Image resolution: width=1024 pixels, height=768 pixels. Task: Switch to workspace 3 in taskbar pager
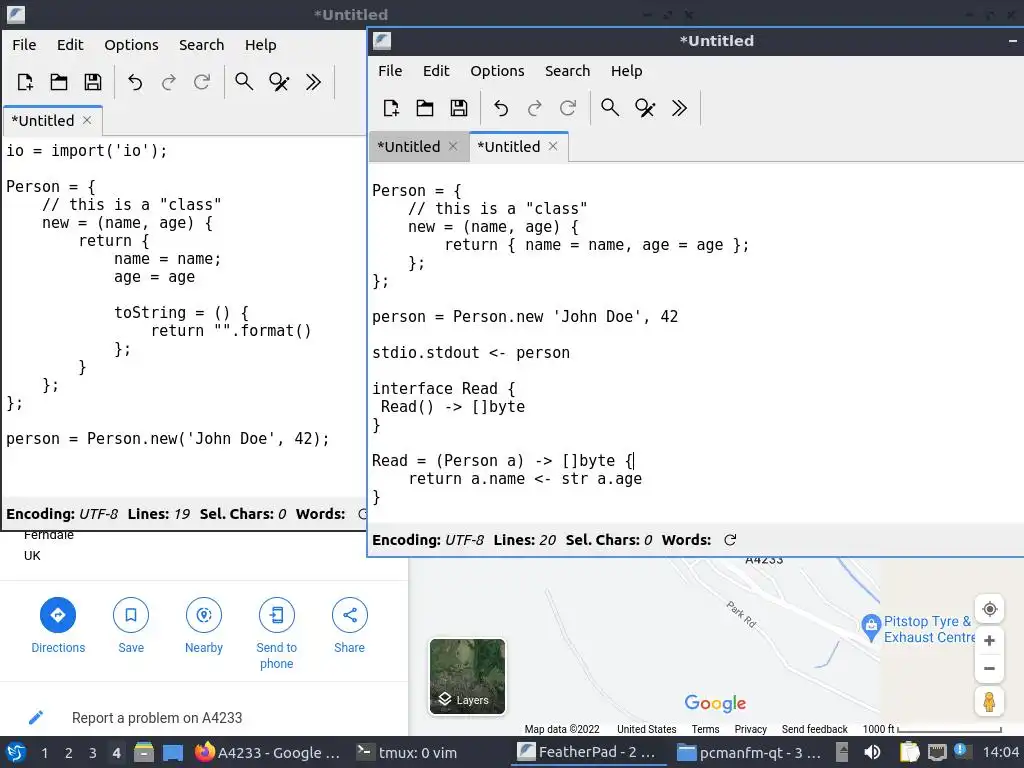(x=92, y=753)
